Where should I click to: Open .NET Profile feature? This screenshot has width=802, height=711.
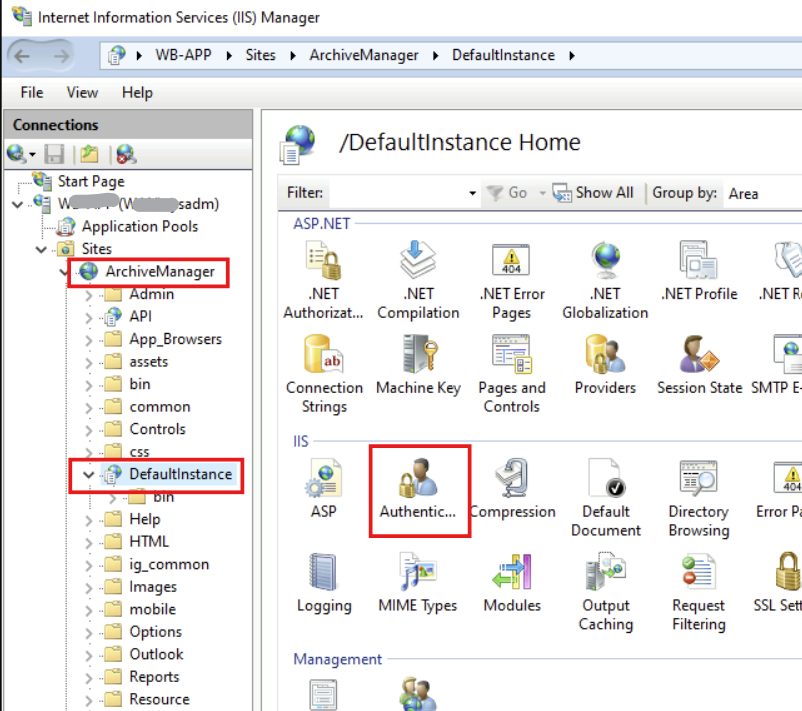(x=699, y=272)
